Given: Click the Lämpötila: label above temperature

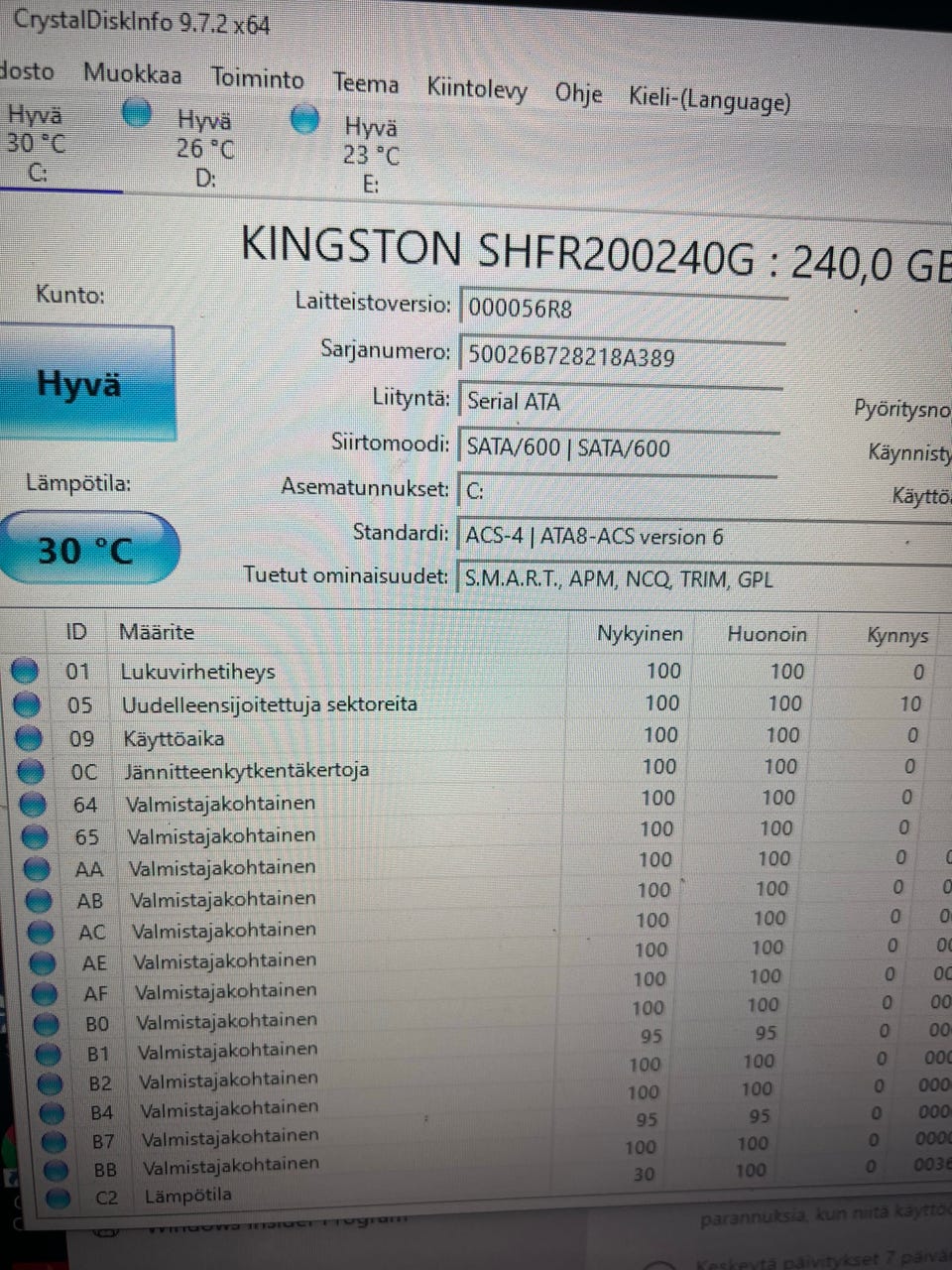Looking at the screenshot, I should [x=78, y=484].
